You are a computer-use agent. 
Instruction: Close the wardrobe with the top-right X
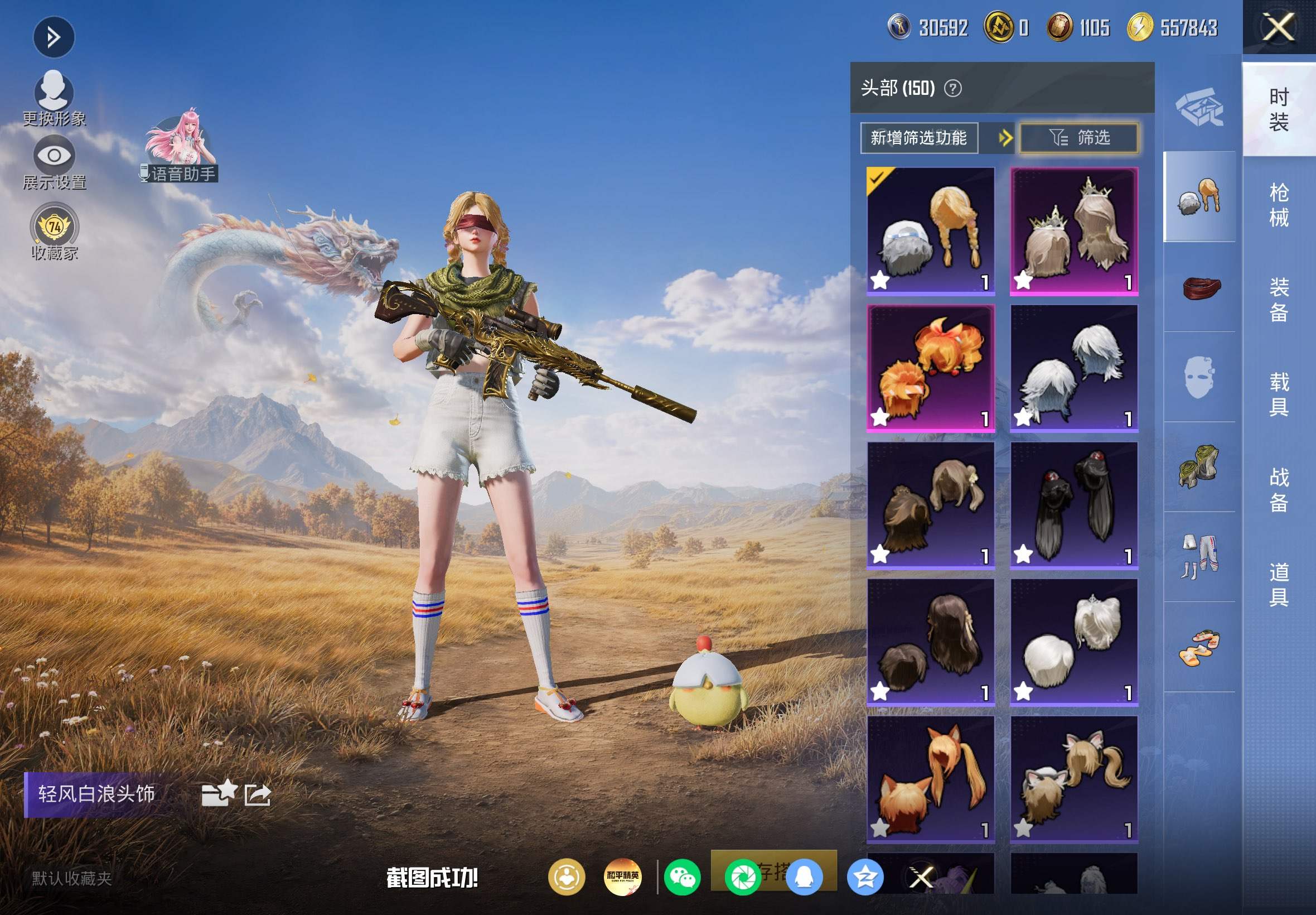pyautogui.click(x=1279, y=27)
